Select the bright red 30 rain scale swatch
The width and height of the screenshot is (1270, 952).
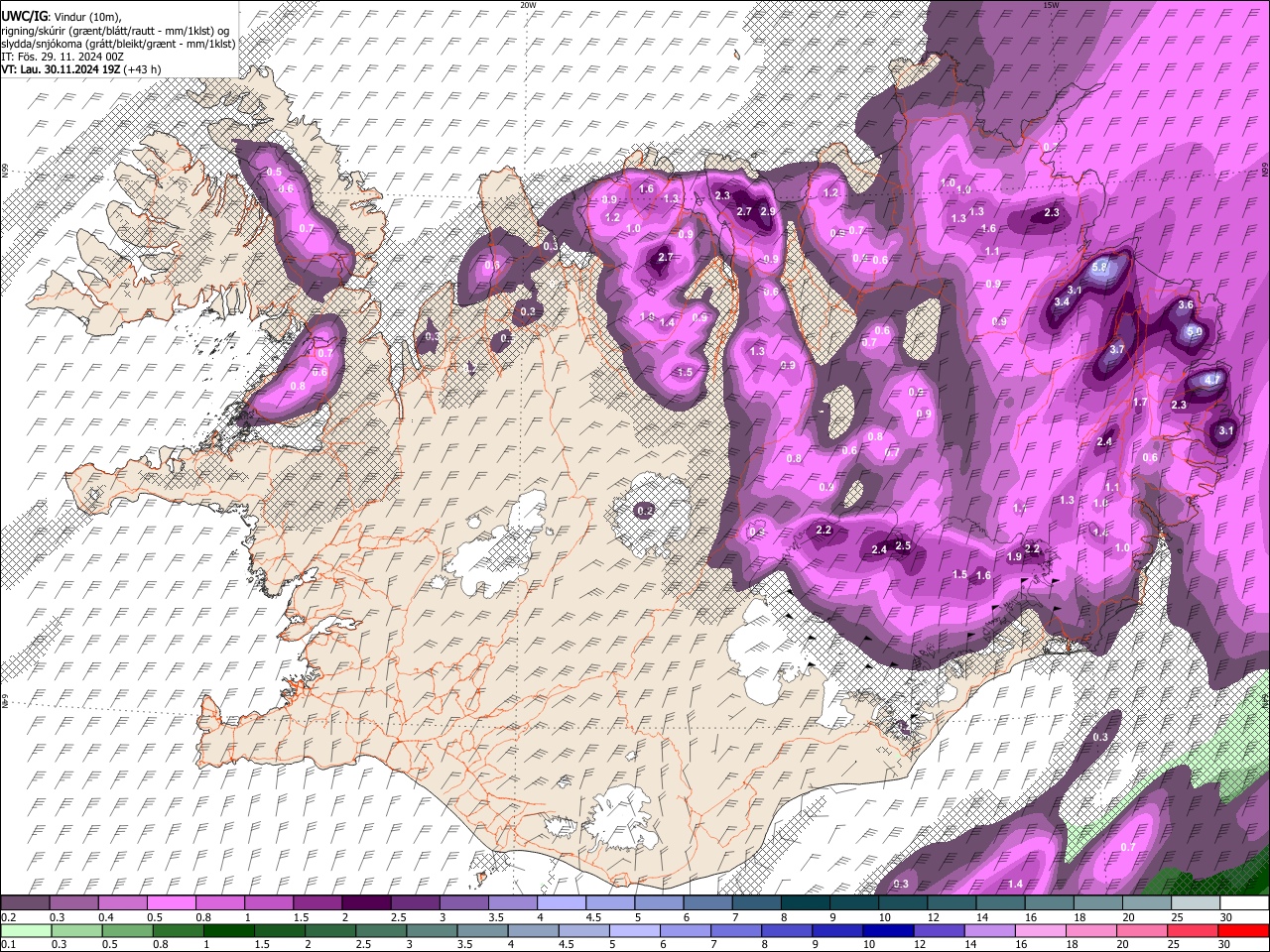[x=1243, y=930]
